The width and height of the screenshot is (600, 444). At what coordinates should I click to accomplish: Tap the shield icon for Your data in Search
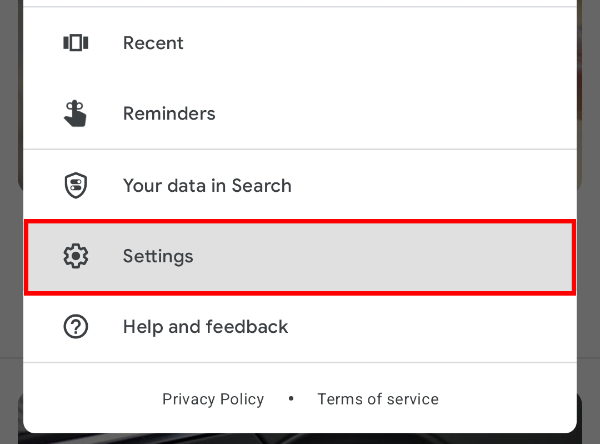76,185
